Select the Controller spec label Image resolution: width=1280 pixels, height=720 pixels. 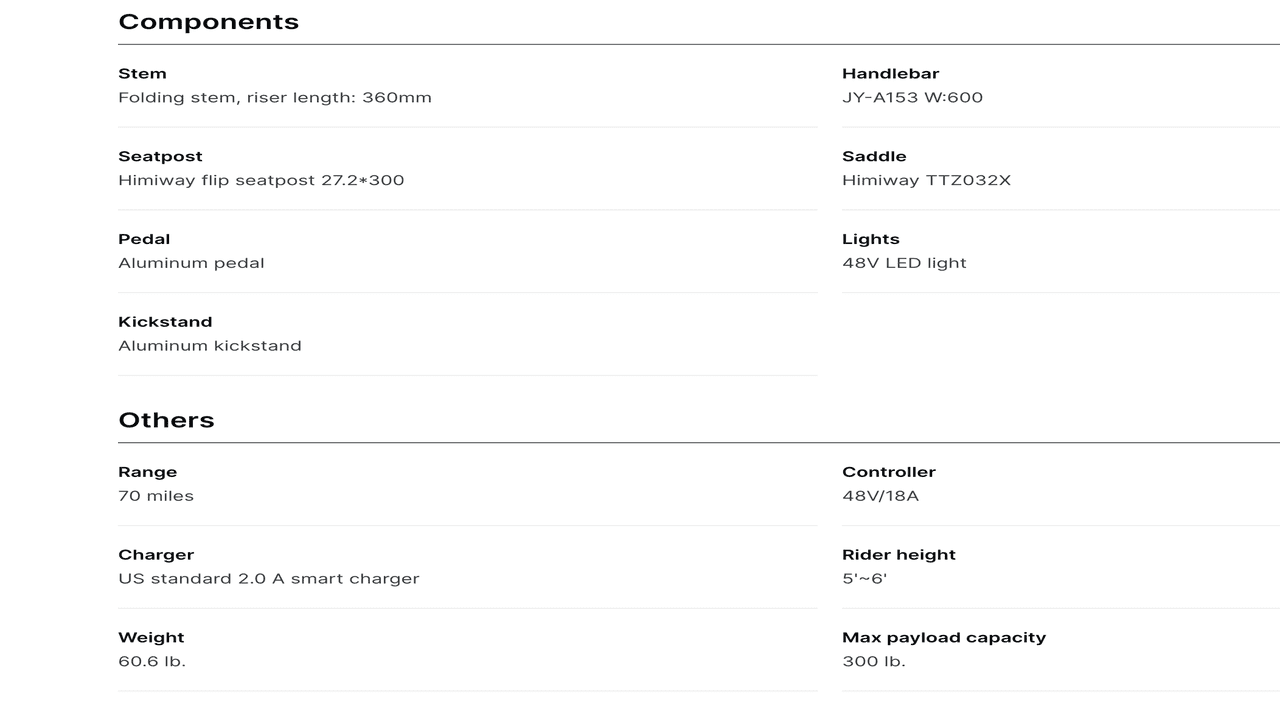click(x=888, y=472)
